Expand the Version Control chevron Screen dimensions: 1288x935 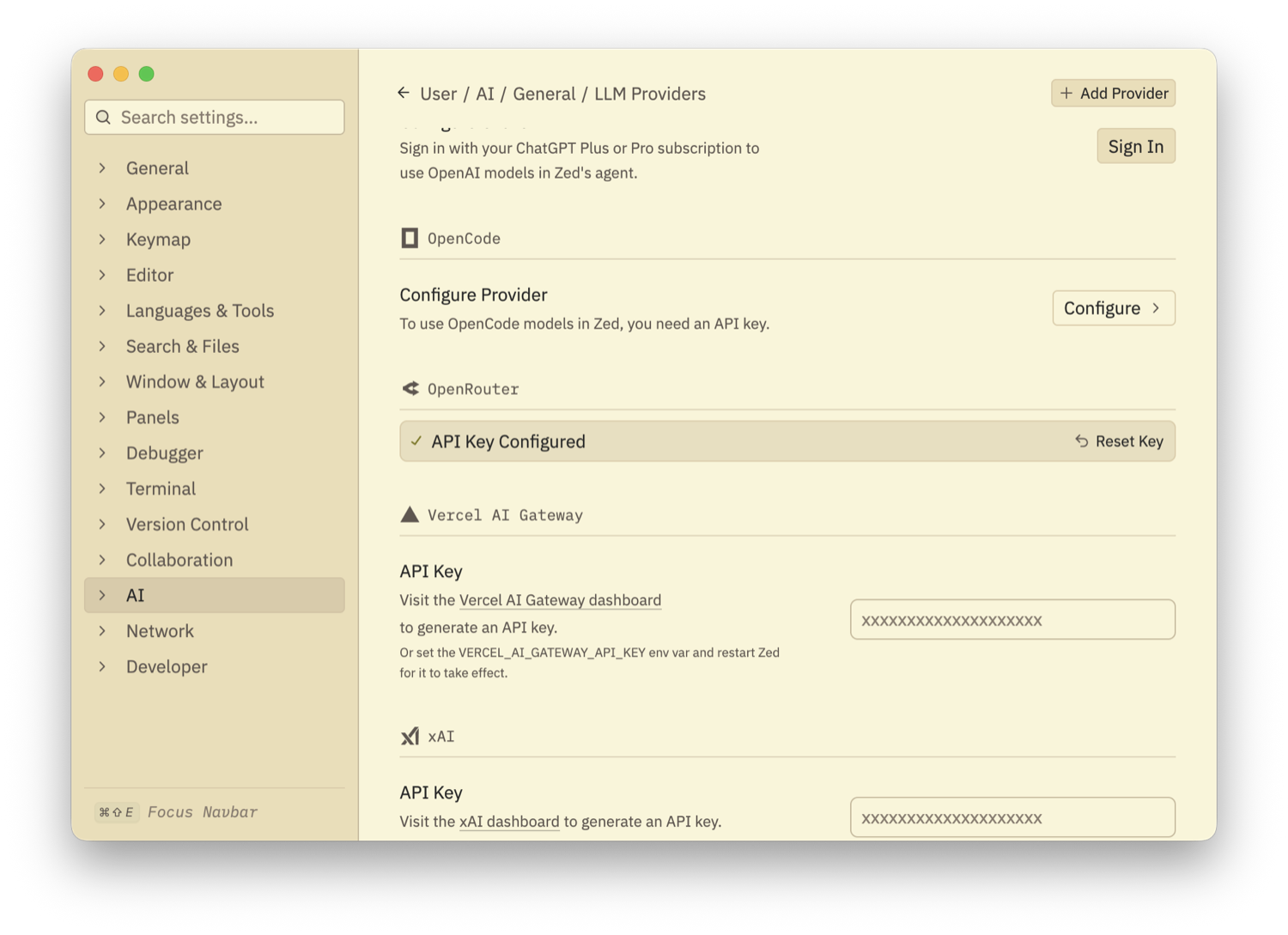(102, 525)
